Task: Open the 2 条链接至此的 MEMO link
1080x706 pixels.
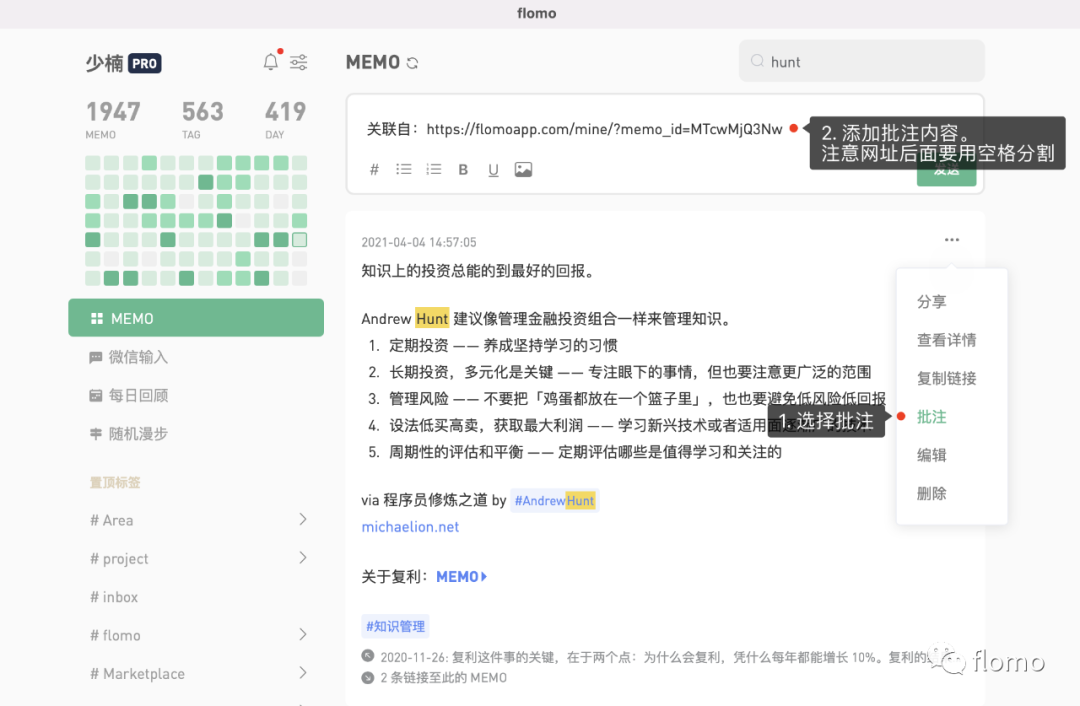Action: point(444,678)
